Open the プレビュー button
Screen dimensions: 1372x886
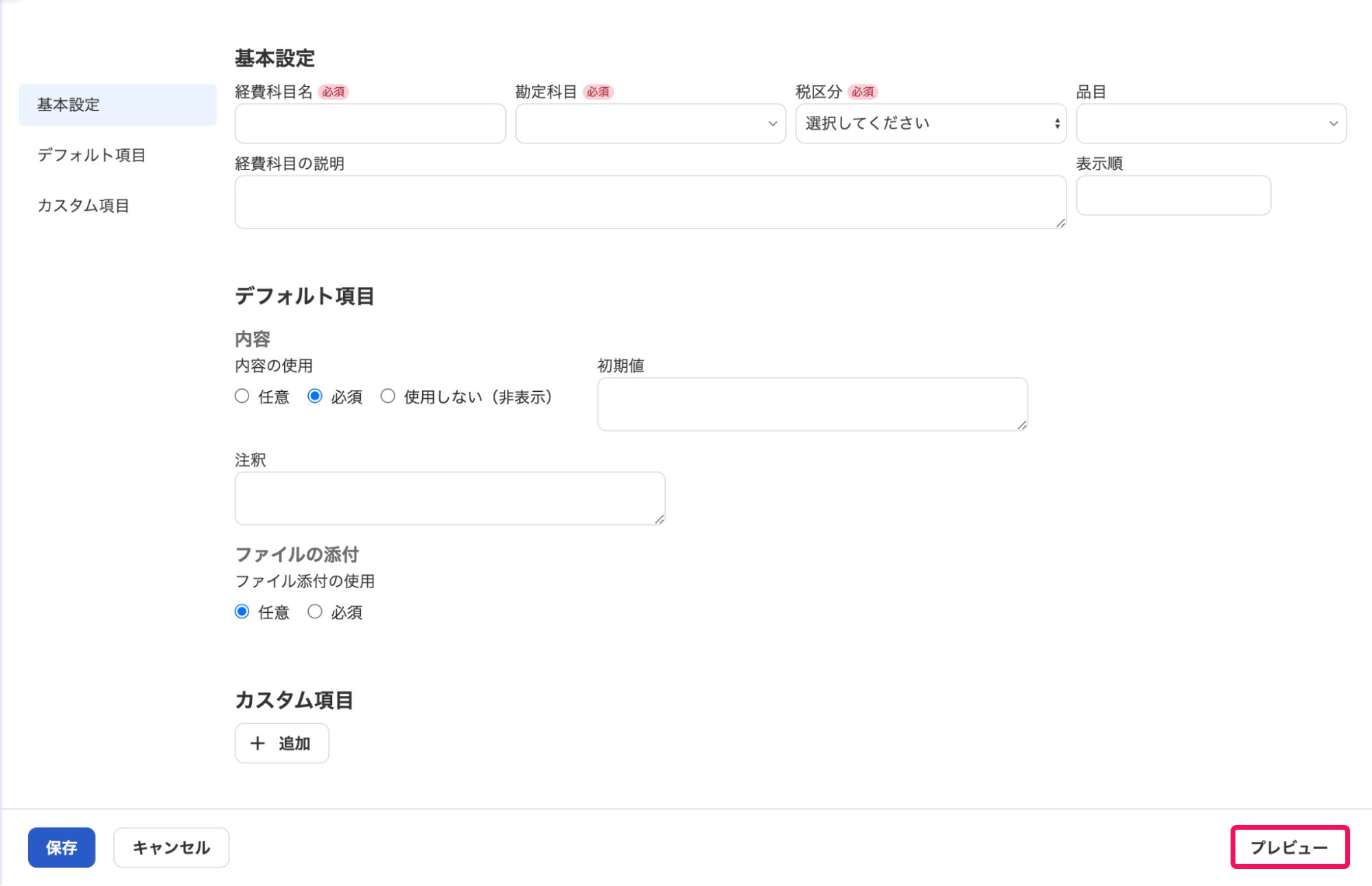pos(1290,848)
